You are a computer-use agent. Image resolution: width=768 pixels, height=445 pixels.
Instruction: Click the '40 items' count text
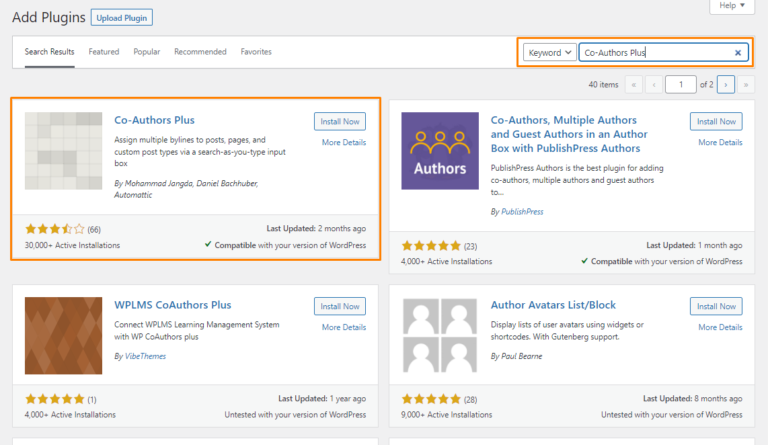tap(603, 85)
